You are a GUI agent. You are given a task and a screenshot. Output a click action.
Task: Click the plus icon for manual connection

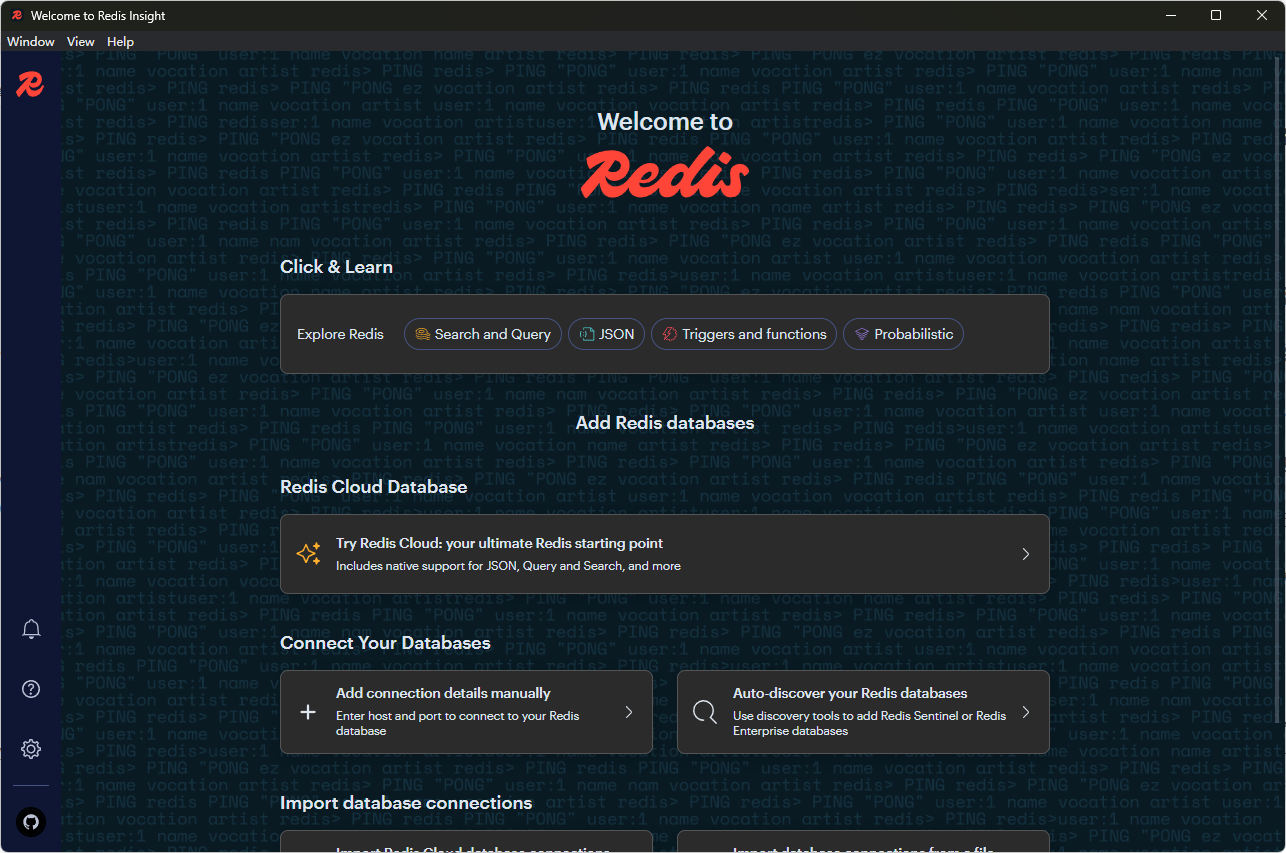pos(308,712)
